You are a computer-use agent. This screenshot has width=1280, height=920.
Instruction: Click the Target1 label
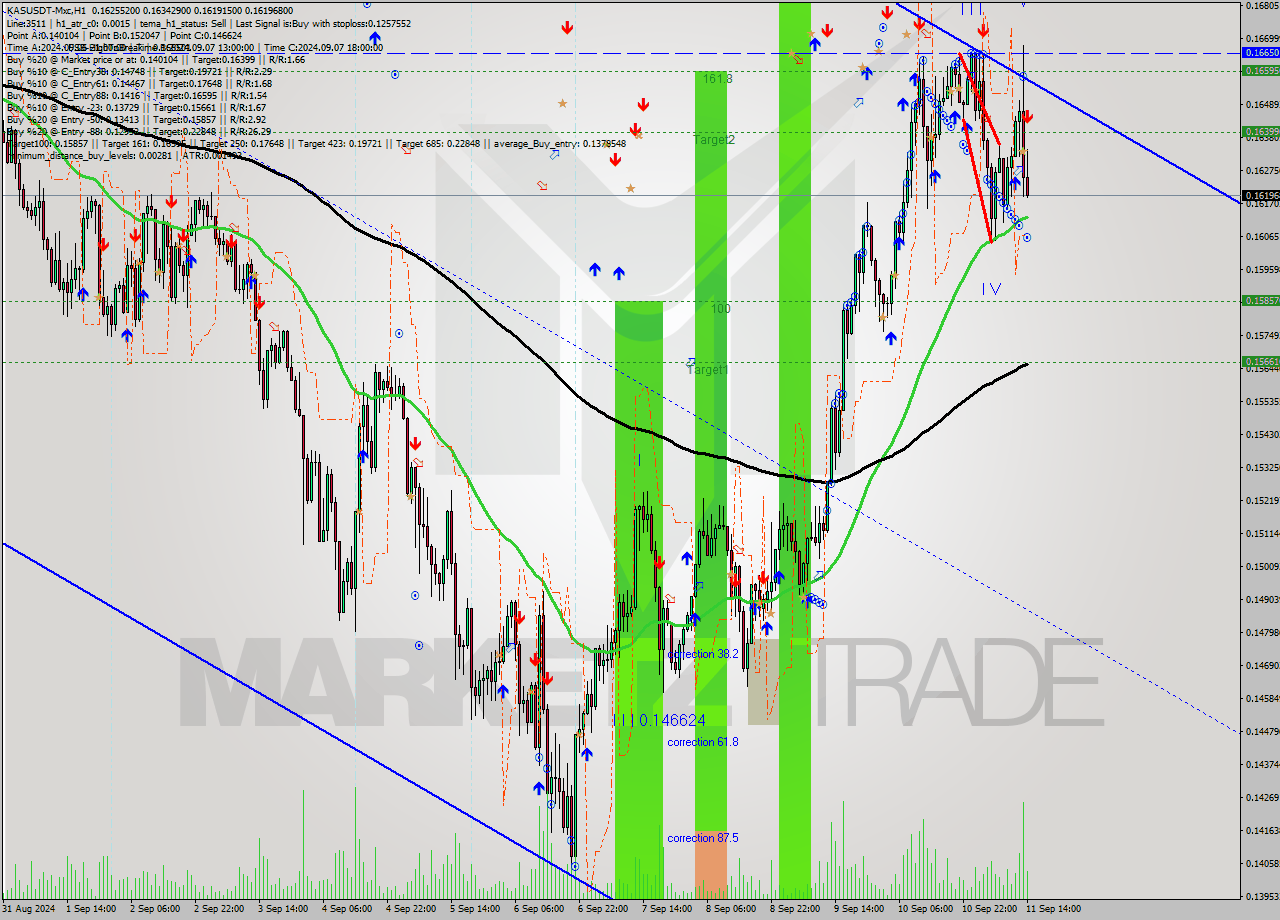pyautogui.click(x=707, y=370)
